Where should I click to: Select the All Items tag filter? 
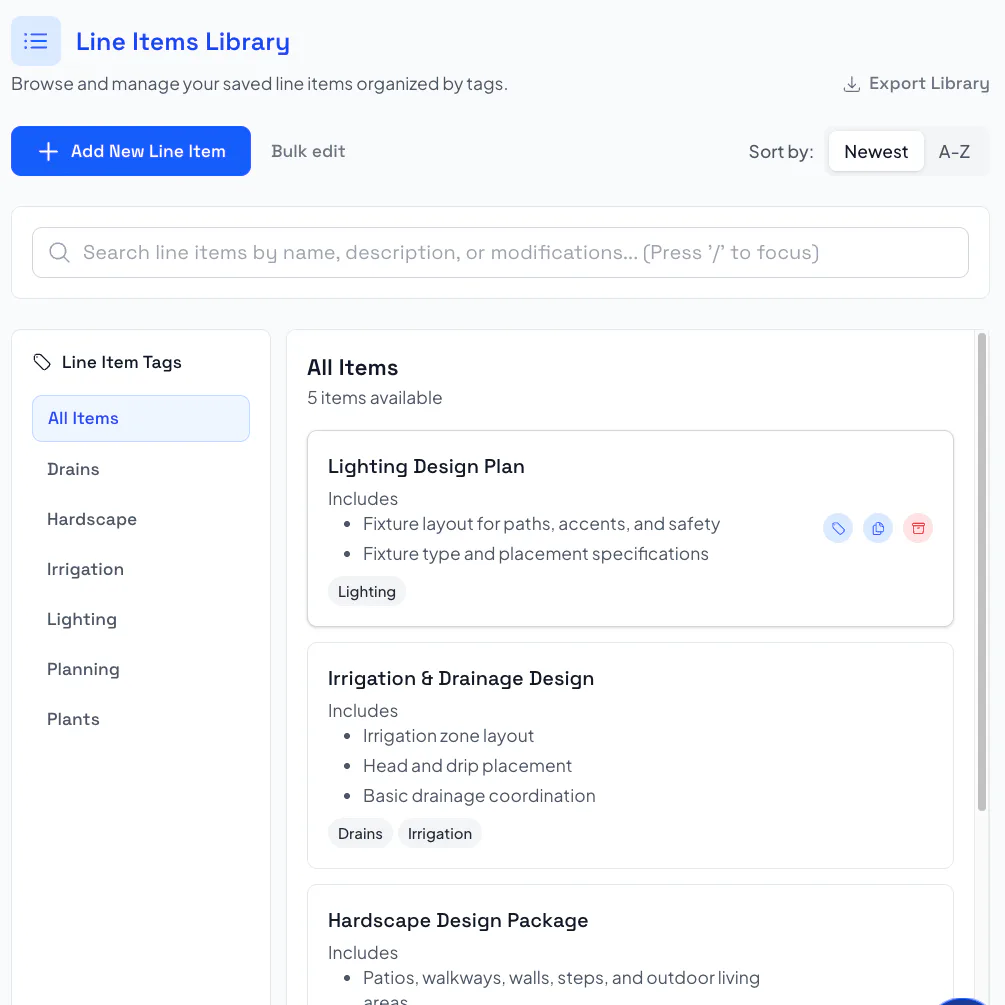(141, 419)
